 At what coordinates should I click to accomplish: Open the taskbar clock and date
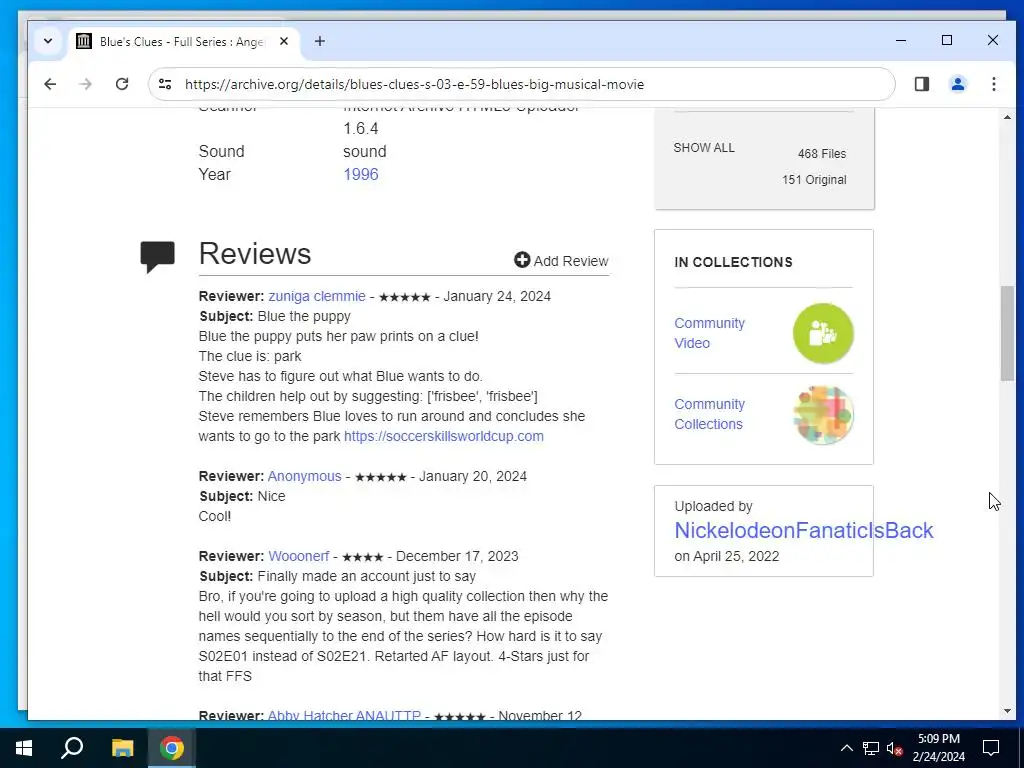coord(938,748)
